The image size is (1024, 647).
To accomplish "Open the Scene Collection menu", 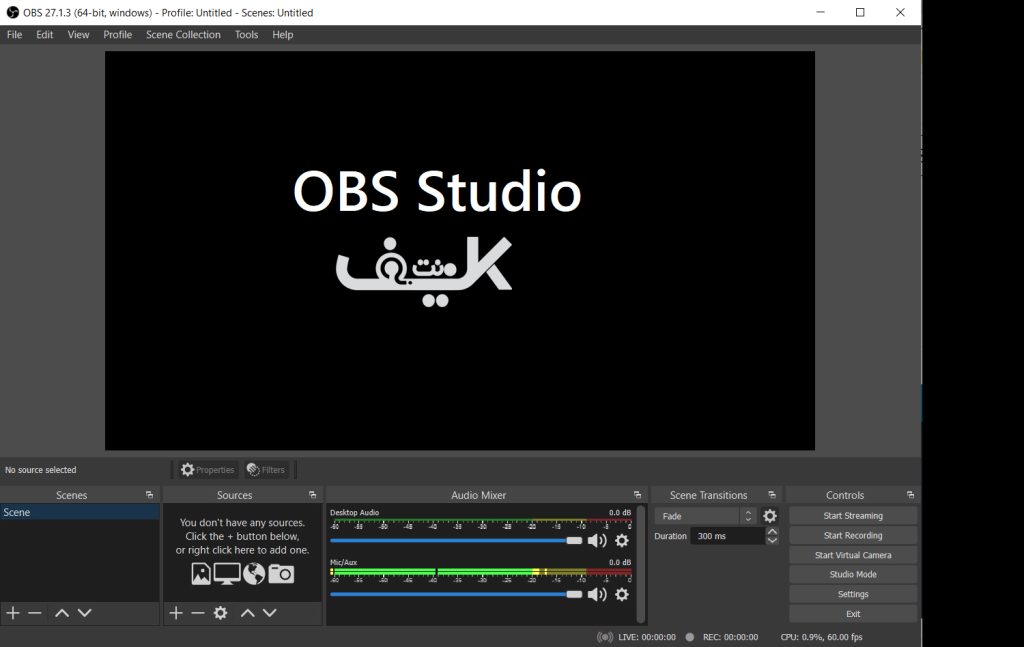I will (x=183, y=34).
